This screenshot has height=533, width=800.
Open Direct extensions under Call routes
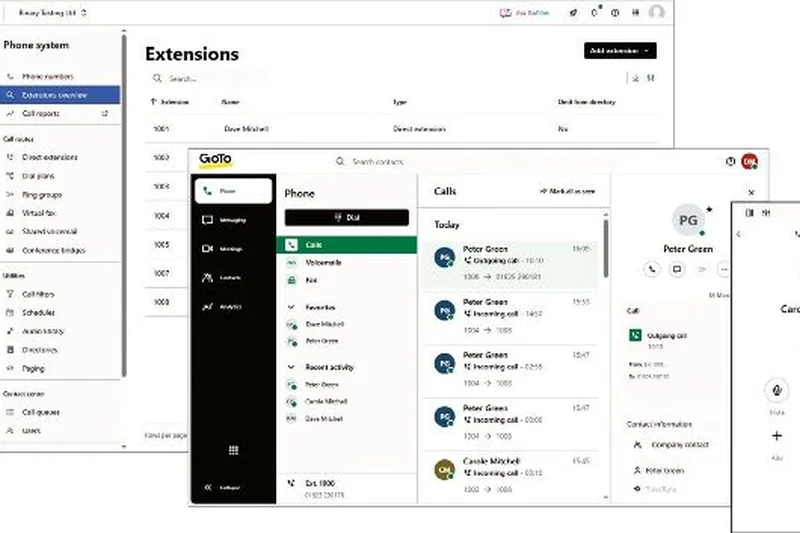click(x=49, y=157)
